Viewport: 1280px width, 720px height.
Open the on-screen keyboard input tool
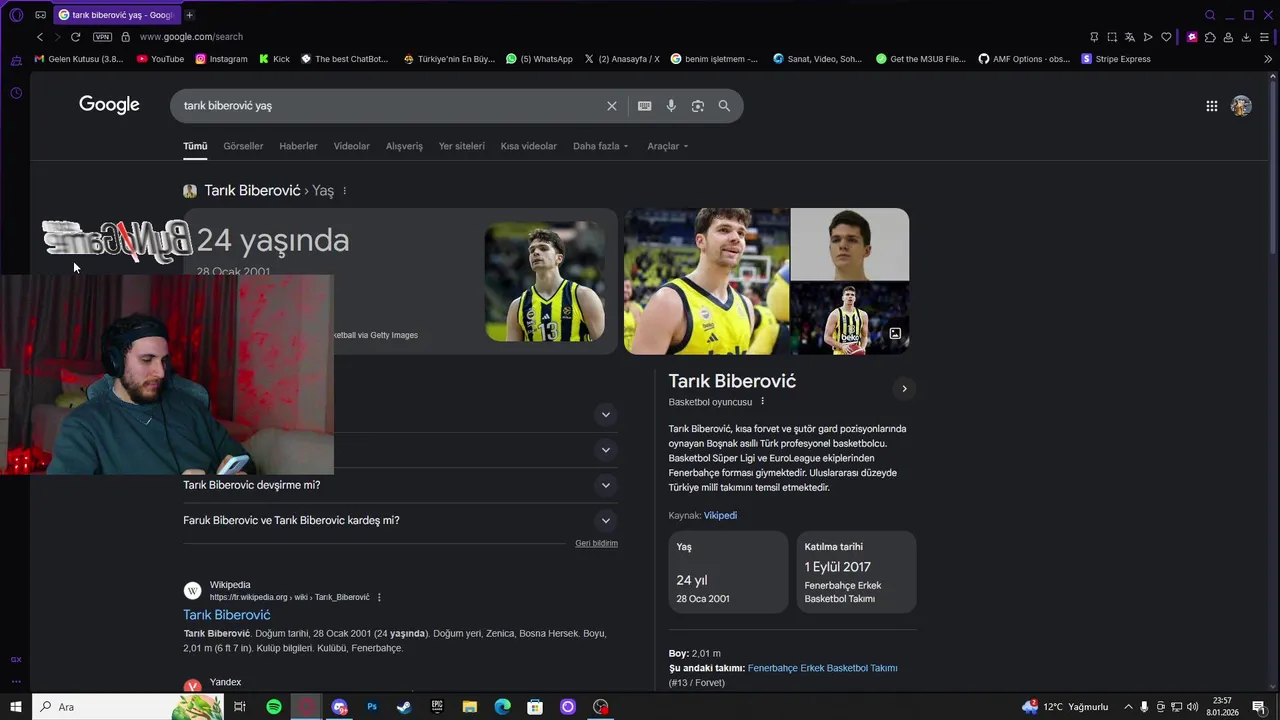[645, 106]
